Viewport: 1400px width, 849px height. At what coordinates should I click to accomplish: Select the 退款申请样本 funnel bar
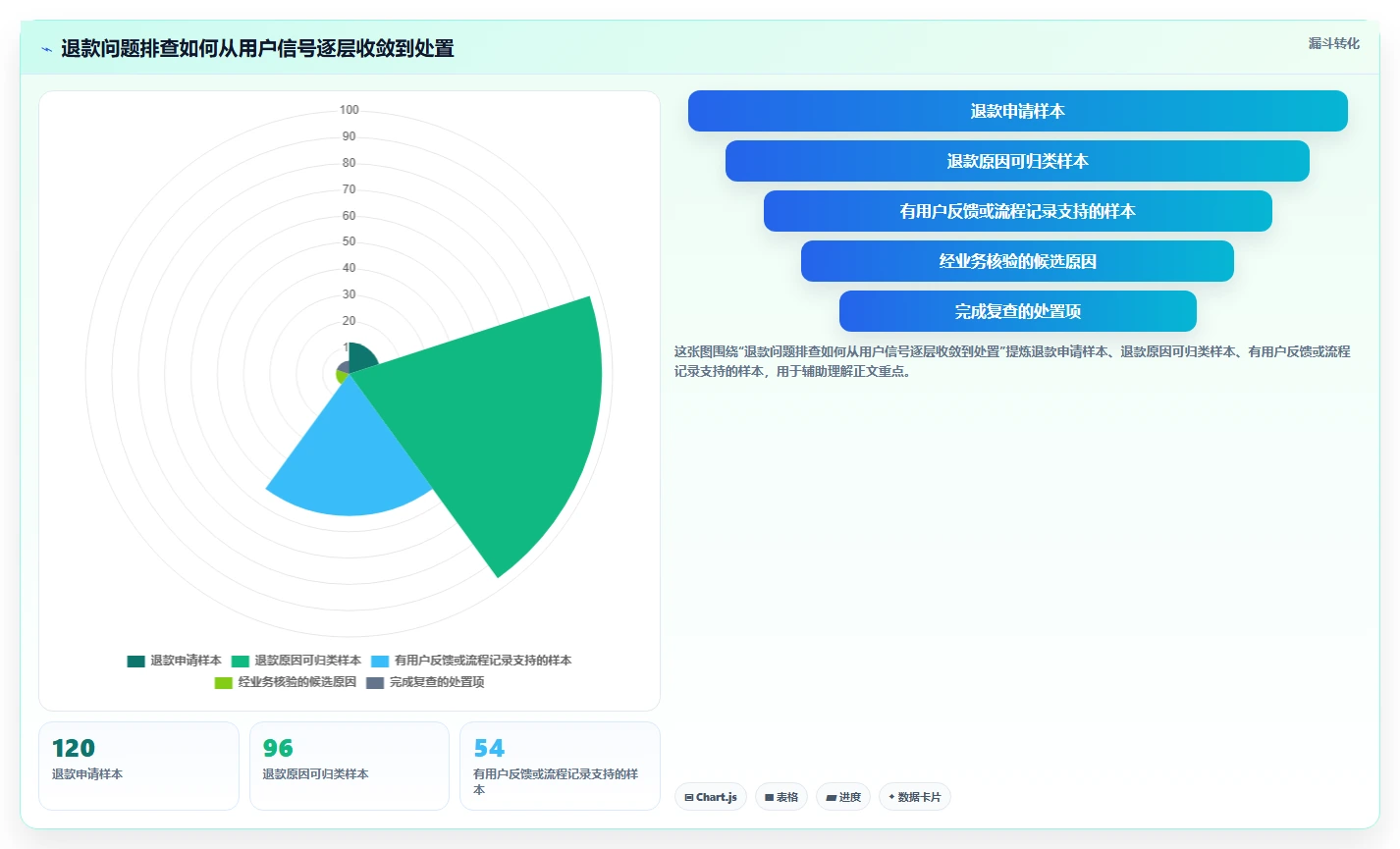point(1017,111)
